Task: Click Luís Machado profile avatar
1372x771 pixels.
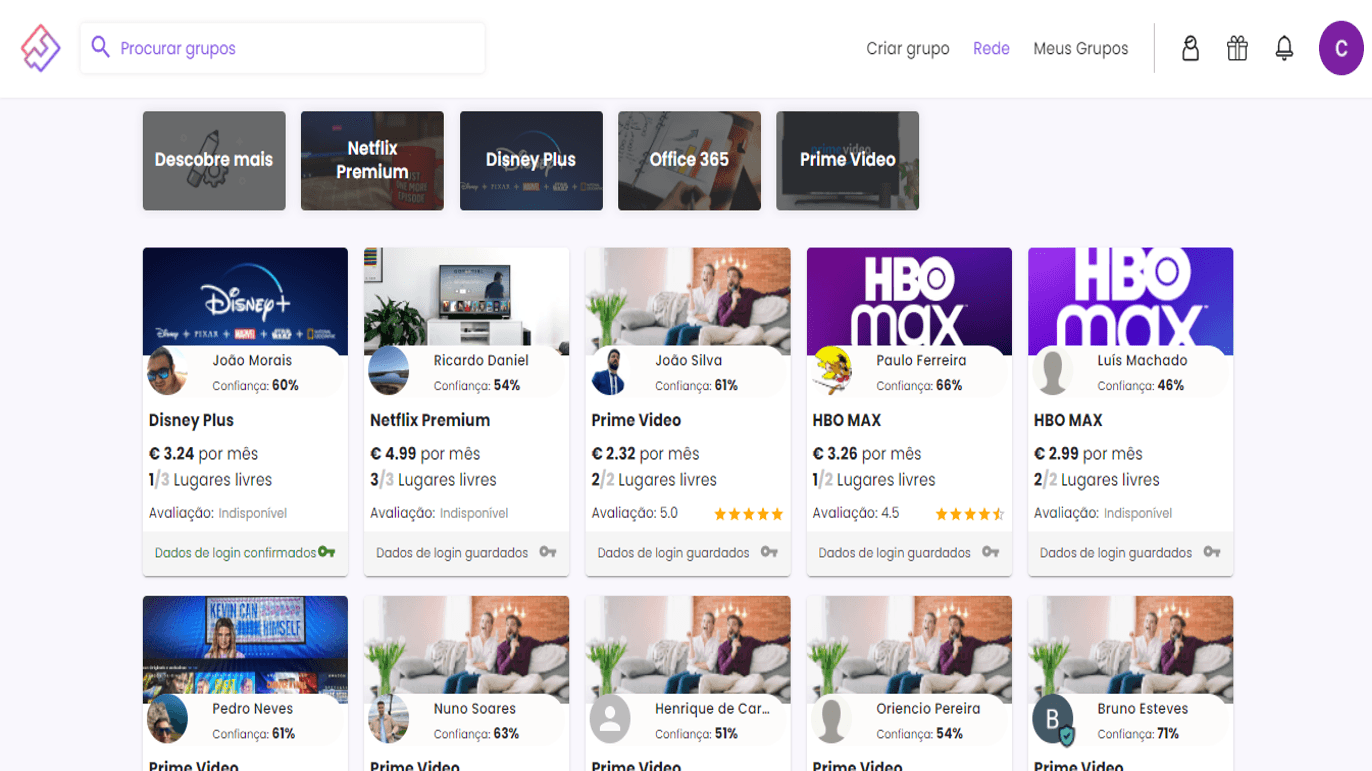Action: click(1052, 371)
